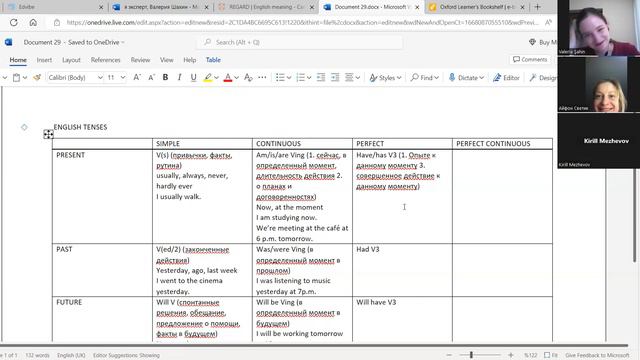This screenshot has height=360, width=640.
Task: Open the View ribbon tab
Action: pyautogui.click(x=167, y=60)
